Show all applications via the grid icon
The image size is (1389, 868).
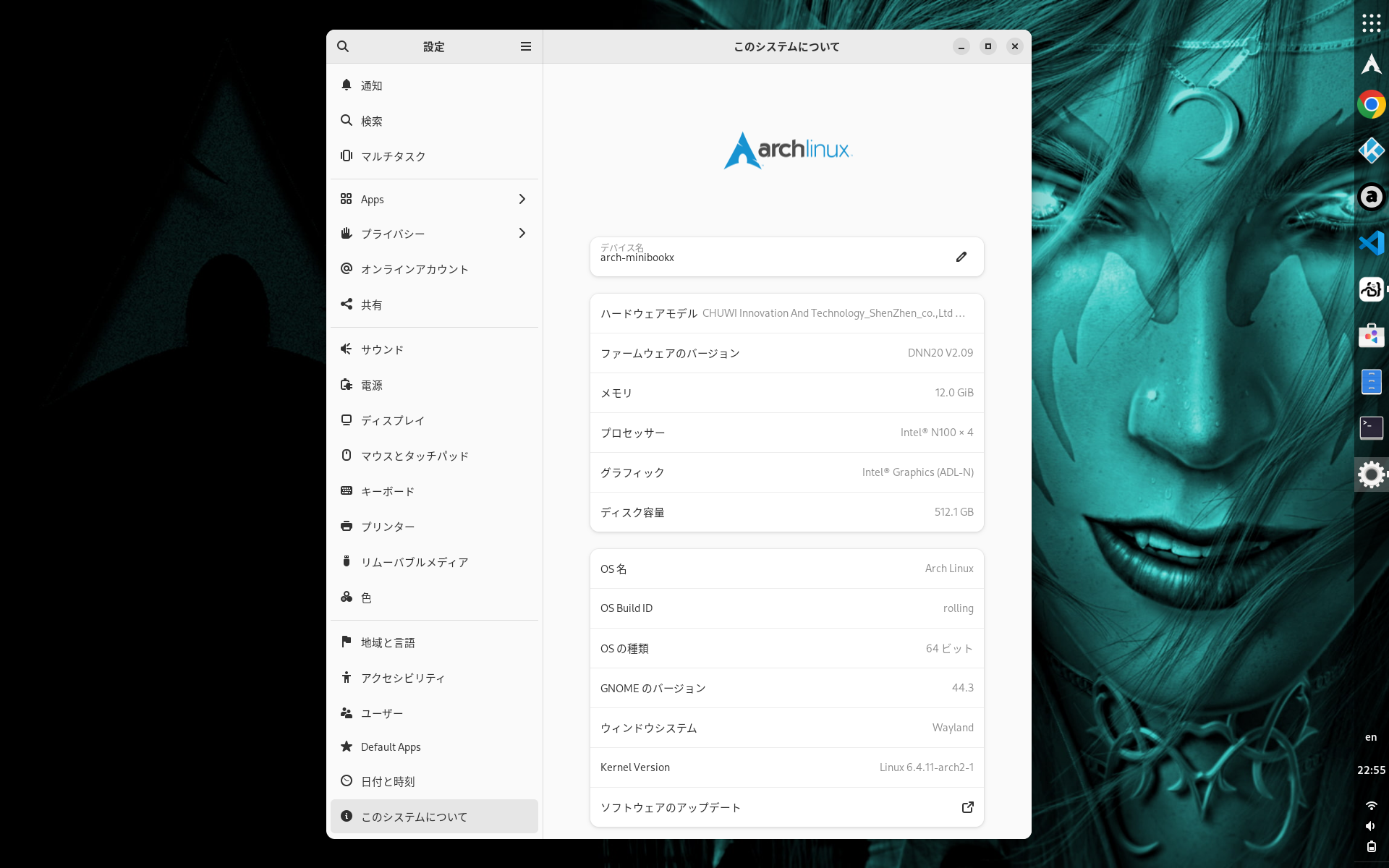click(1371, 23)
